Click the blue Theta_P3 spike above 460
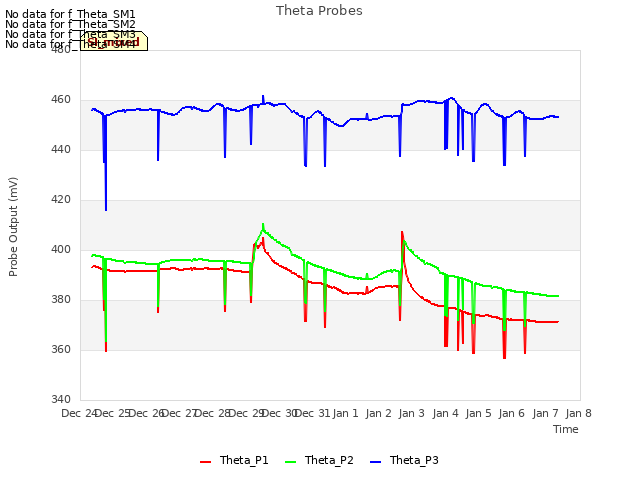 point(263,96)
